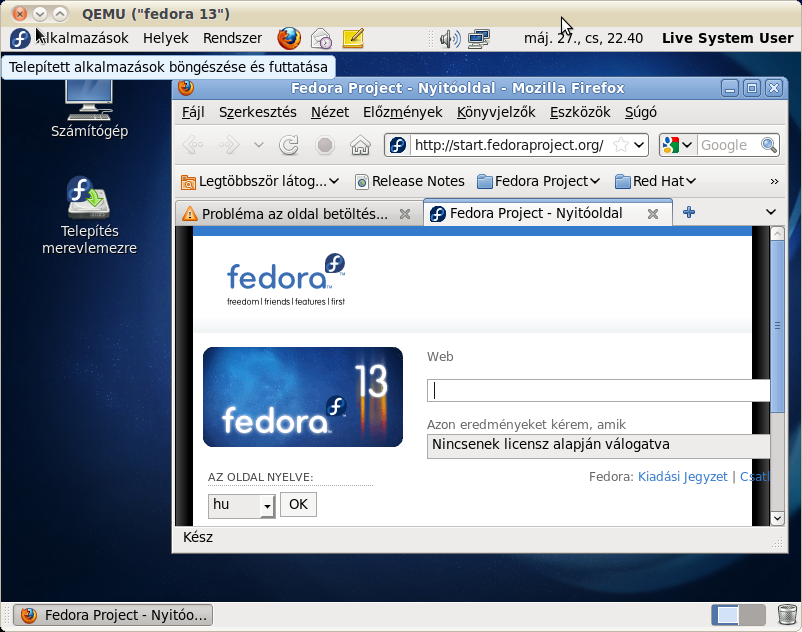802x632 pixels.
Task: Expand the Red Hat bookmarks folder
Action: (655, 181)
